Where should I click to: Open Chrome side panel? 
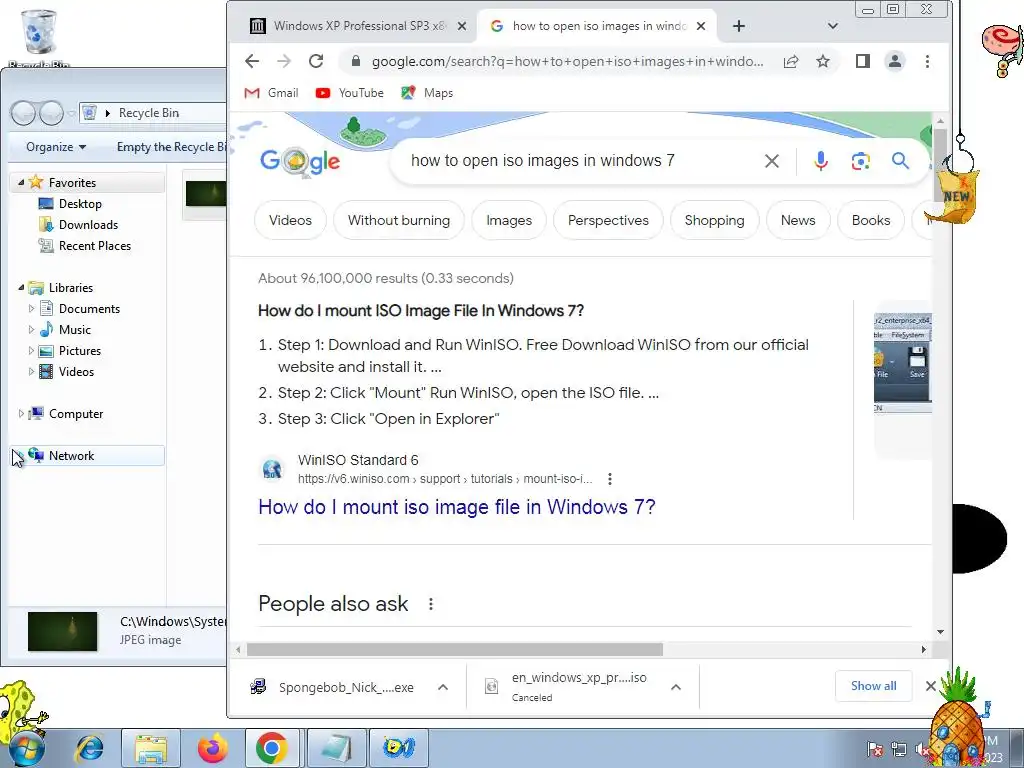tap(863, 61)
